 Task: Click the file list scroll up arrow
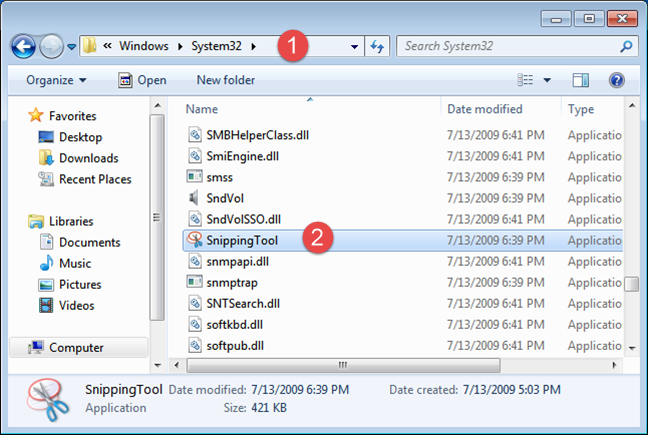point(632,106)
